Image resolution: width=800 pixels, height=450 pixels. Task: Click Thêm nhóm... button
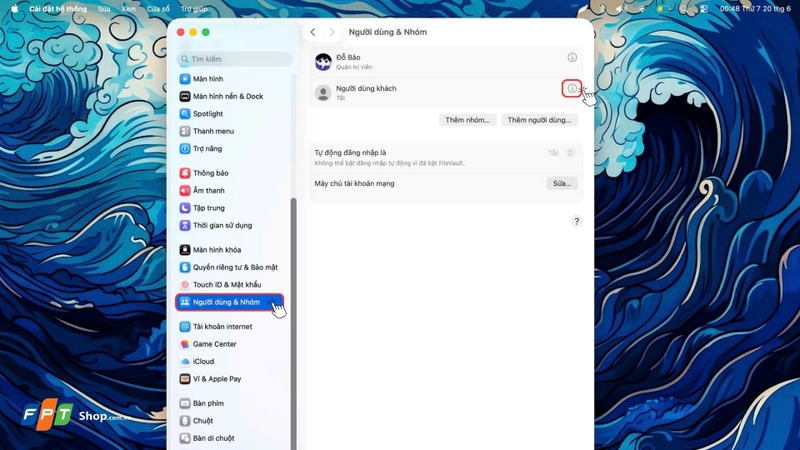[x=467, y=120]
